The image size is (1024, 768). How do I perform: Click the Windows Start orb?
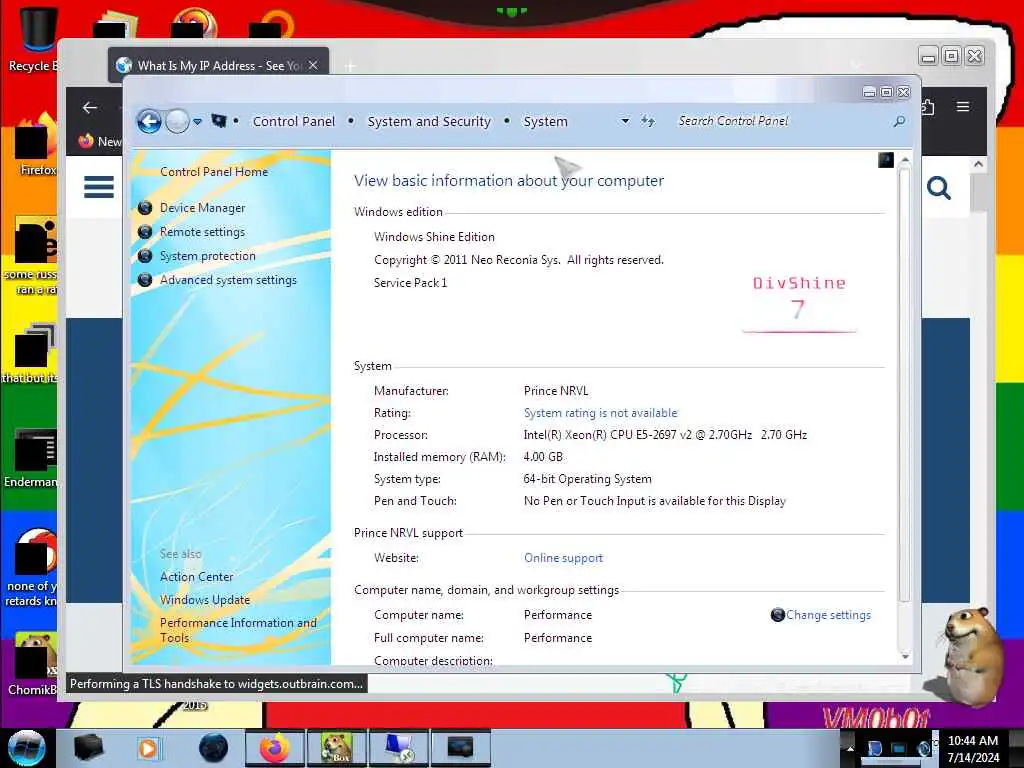[x=26, y=748]
